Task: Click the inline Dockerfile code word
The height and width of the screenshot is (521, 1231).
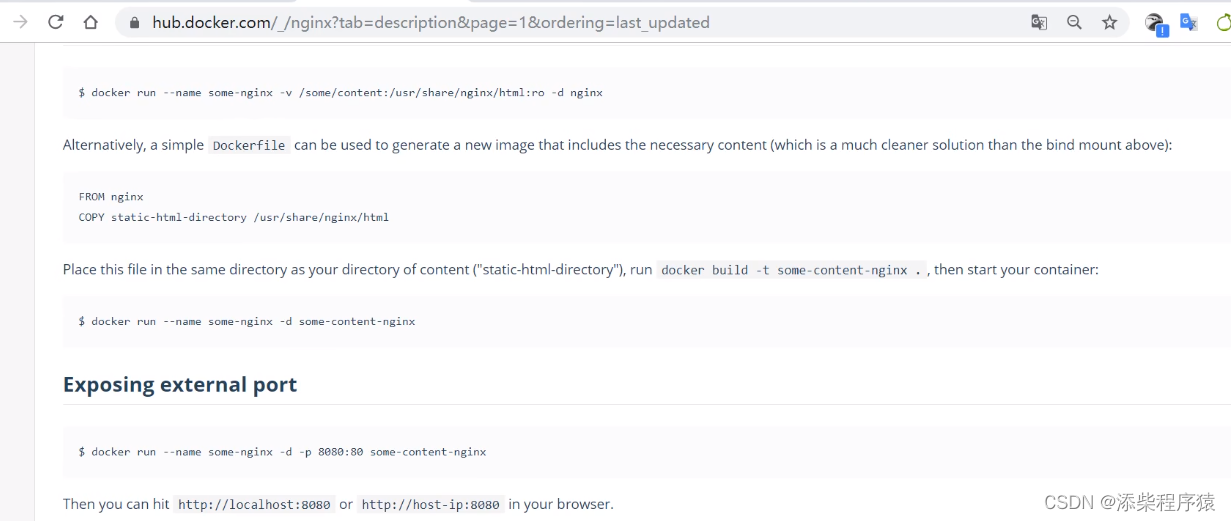Action: point(249,145)
